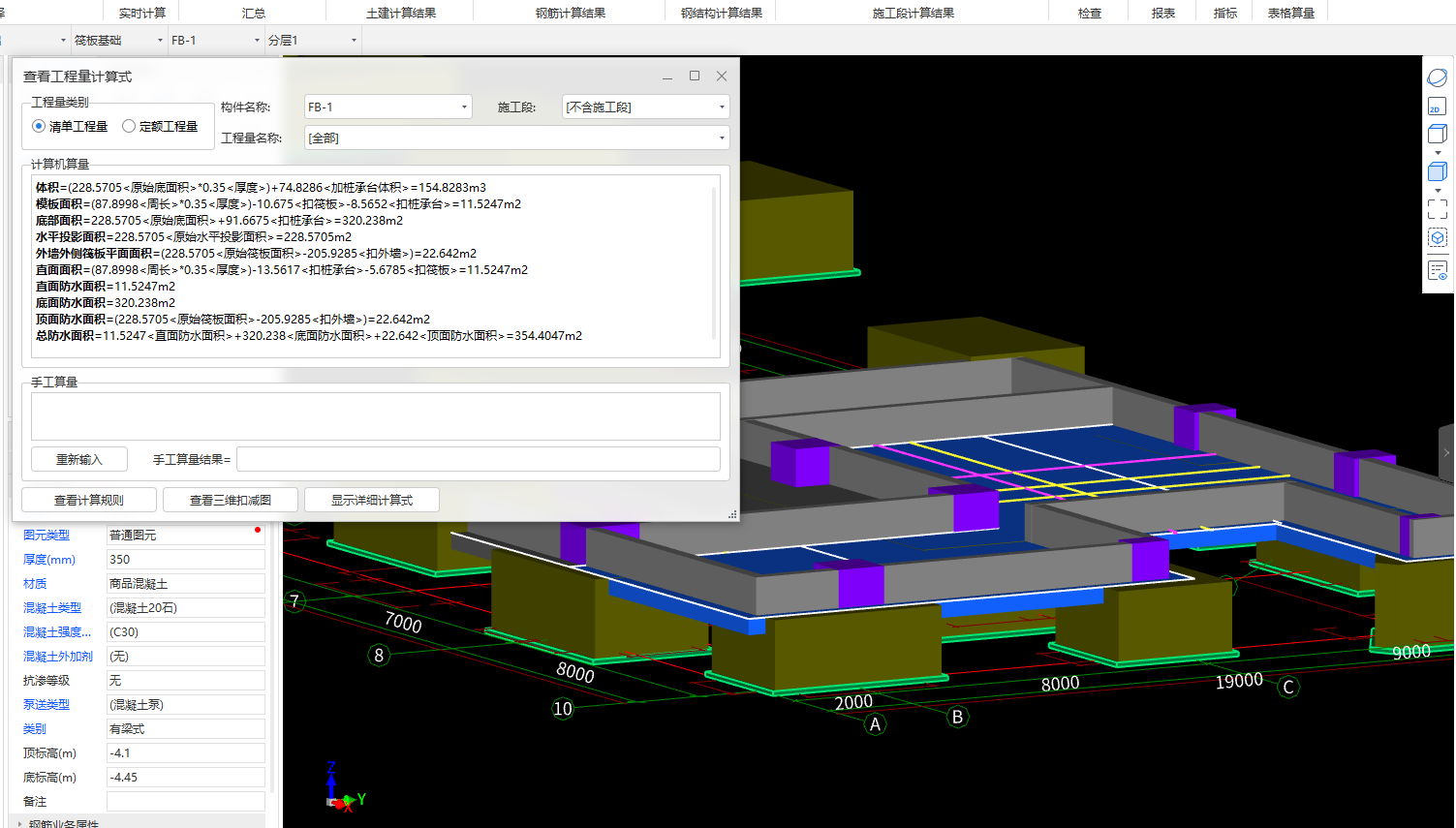Open the 土建计算结果 tab
This screenshot has height=828, width=1456.
click(x=400, y=13)
